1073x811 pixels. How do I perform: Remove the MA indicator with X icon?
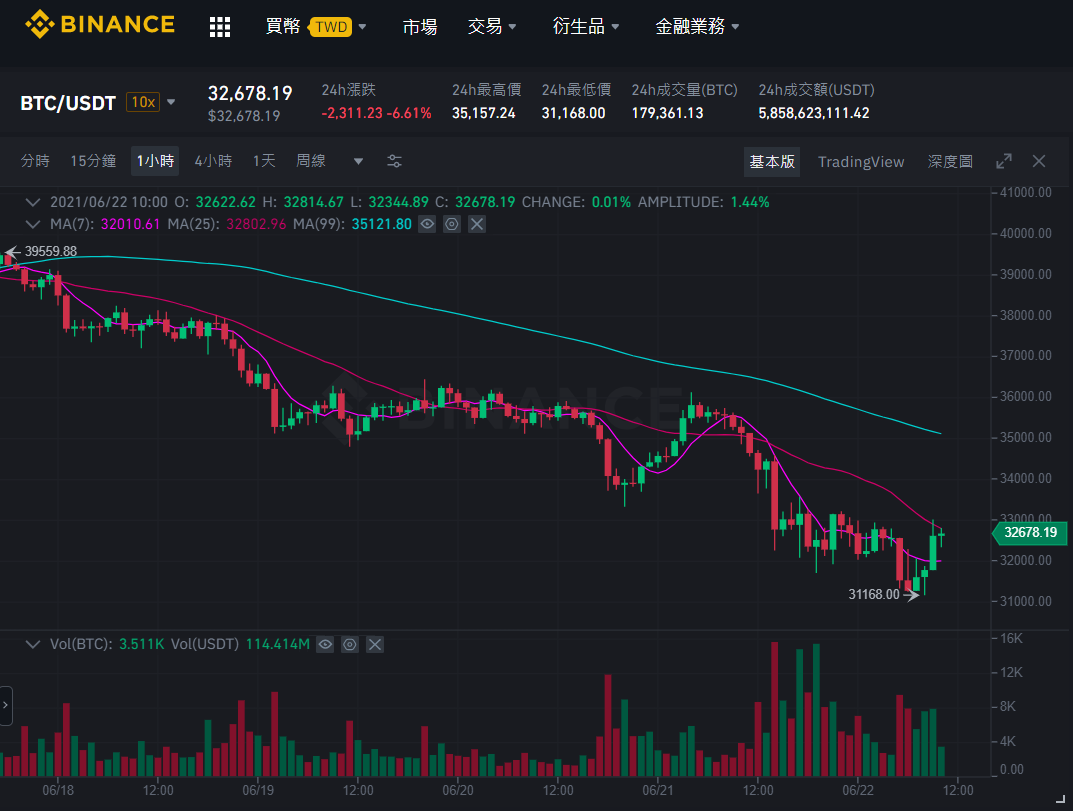click(477, 224)
